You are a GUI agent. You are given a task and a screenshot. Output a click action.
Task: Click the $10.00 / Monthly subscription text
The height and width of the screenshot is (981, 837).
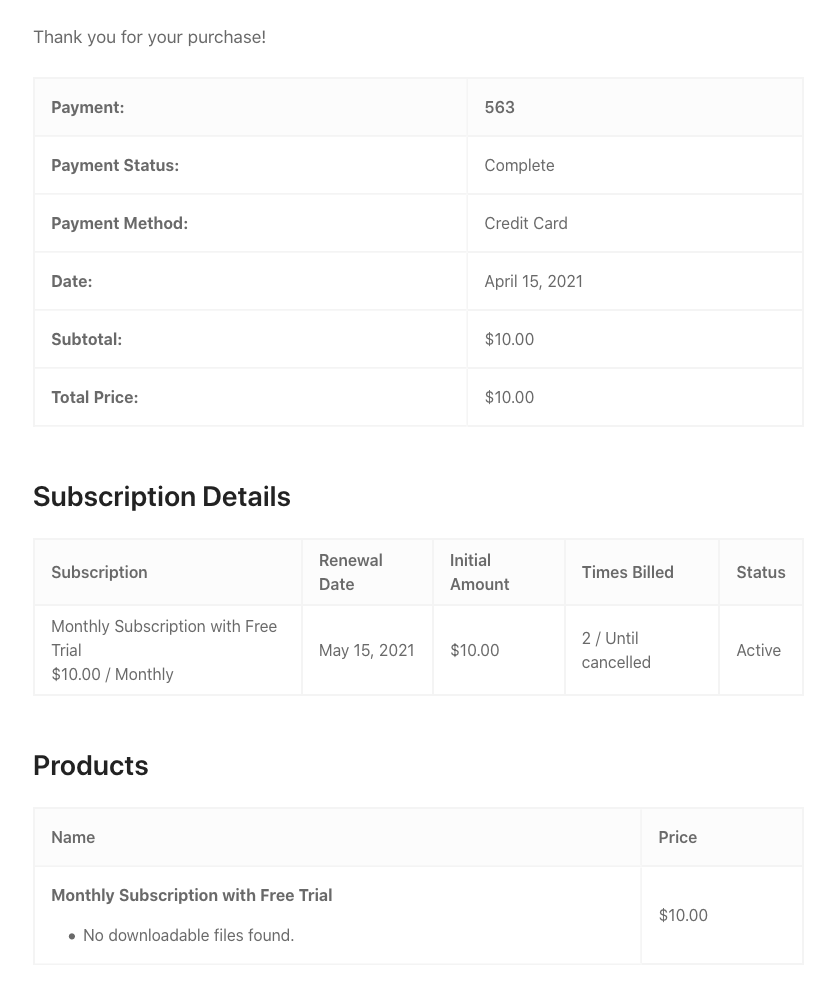coord(112,674)
